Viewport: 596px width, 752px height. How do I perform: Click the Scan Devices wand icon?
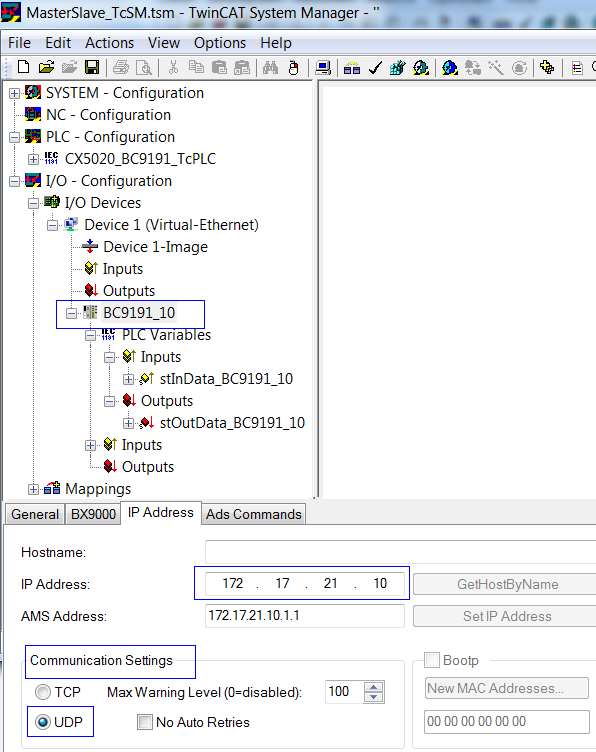tap(496, 68)
